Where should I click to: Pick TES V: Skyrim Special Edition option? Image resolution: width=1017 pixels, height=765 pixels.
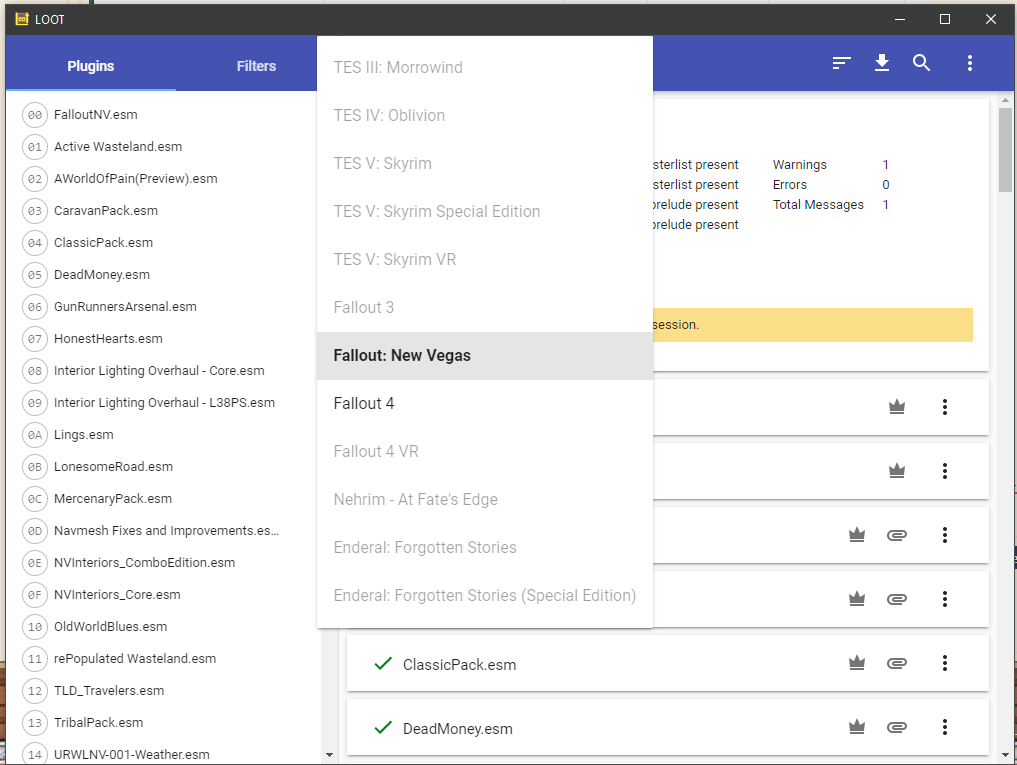tap(436, 211)
